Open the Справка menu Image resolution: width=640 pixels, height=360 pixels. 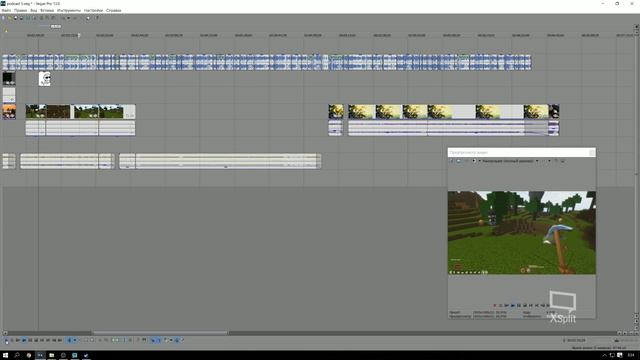[113, 10]
